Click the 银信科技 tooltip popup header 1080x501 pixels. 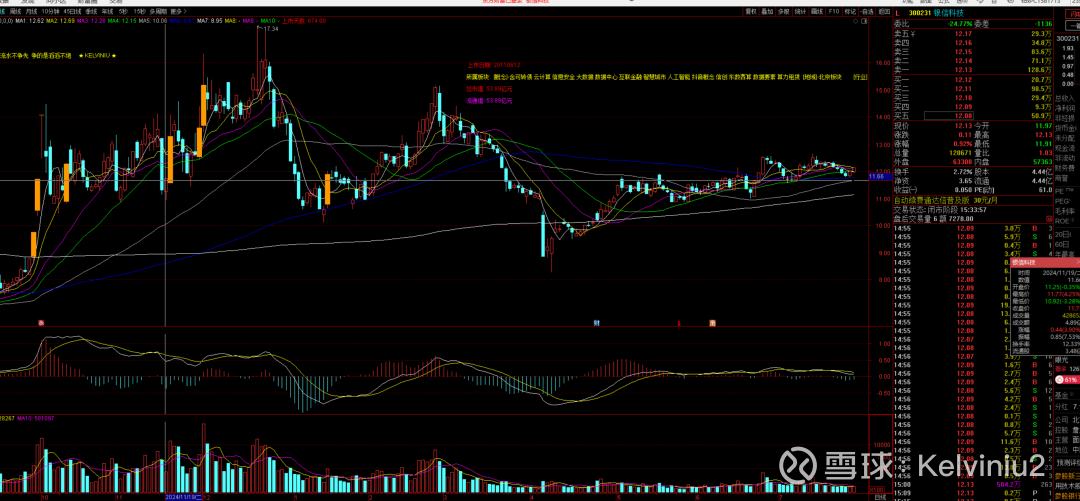[1046, 263]
